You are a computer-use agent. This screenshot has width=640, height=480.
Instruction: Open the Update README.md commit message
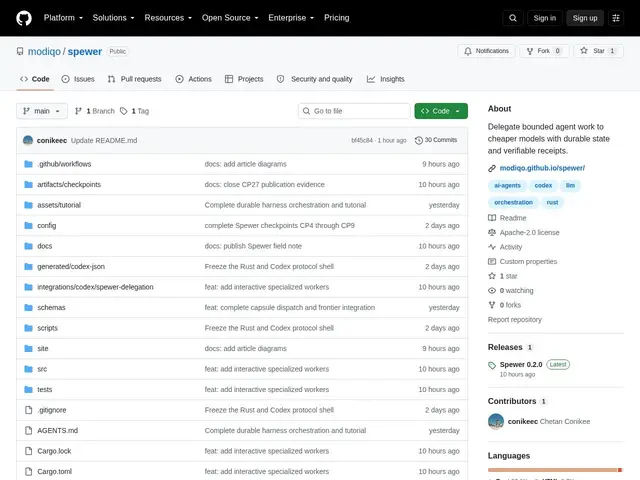click(104, 140)
